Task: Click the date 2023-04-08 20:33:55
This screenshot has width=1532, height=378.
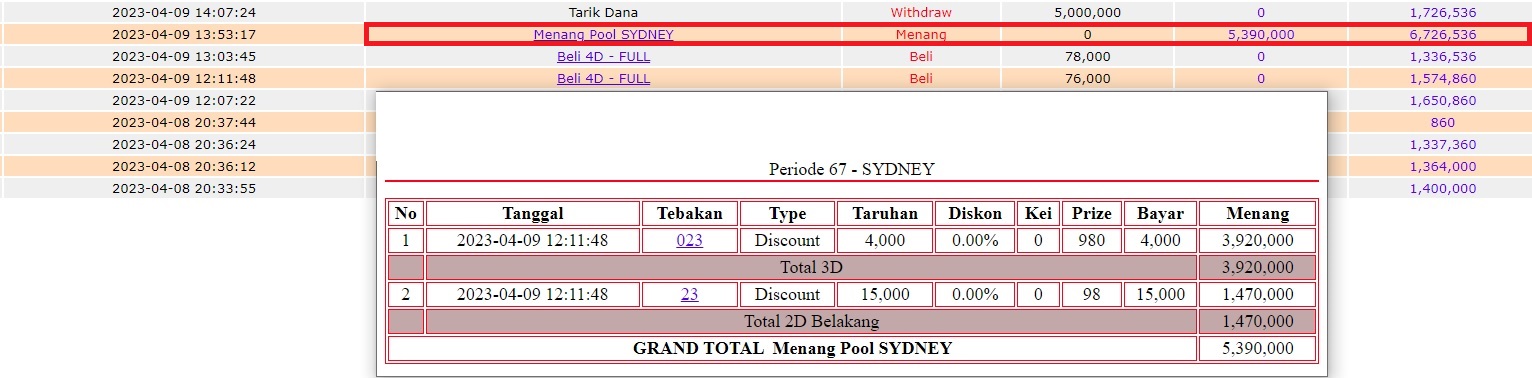Action: (183, 188)
